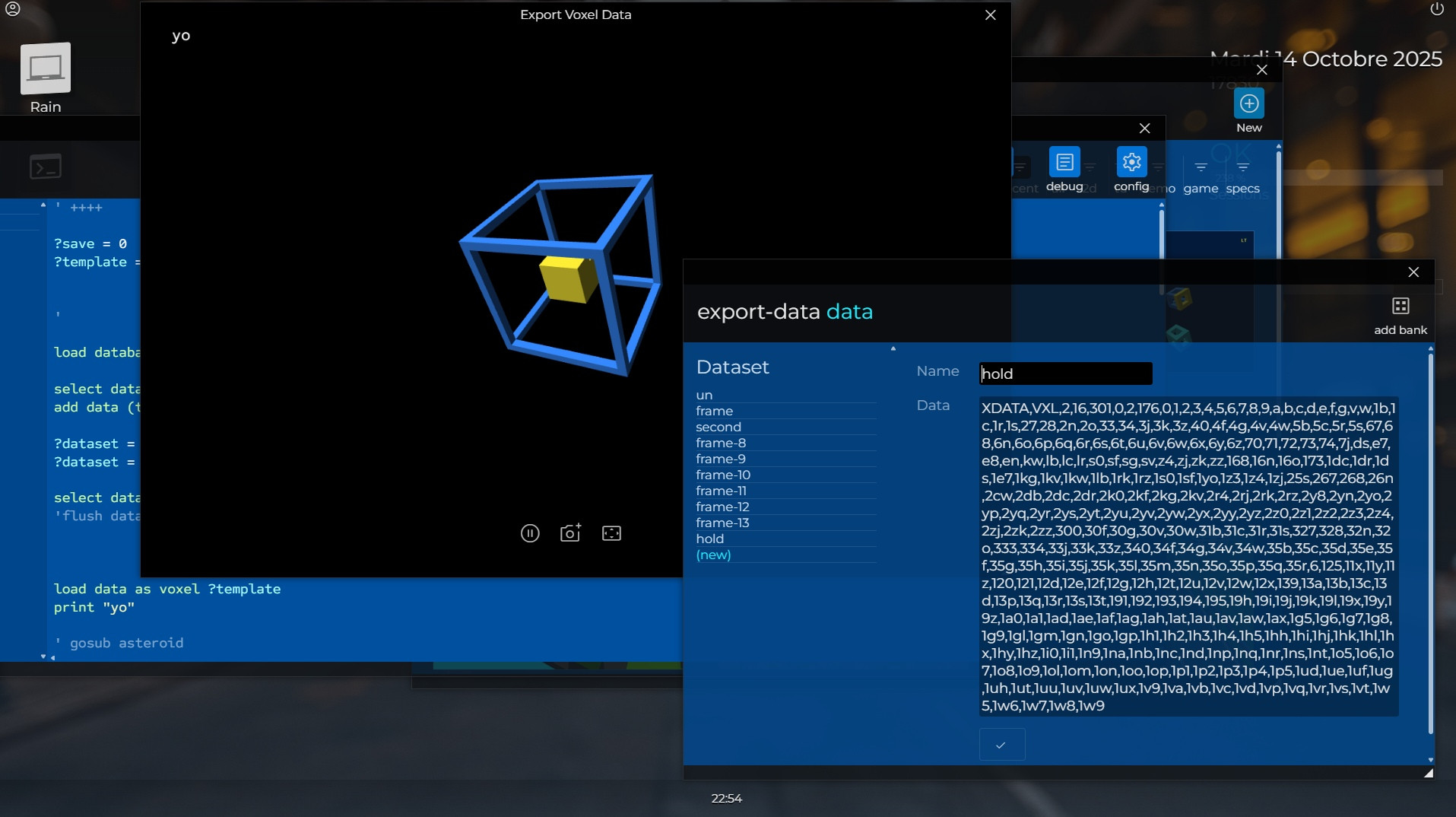Expand the specs filter dropdown

(x=1242, y=168)
